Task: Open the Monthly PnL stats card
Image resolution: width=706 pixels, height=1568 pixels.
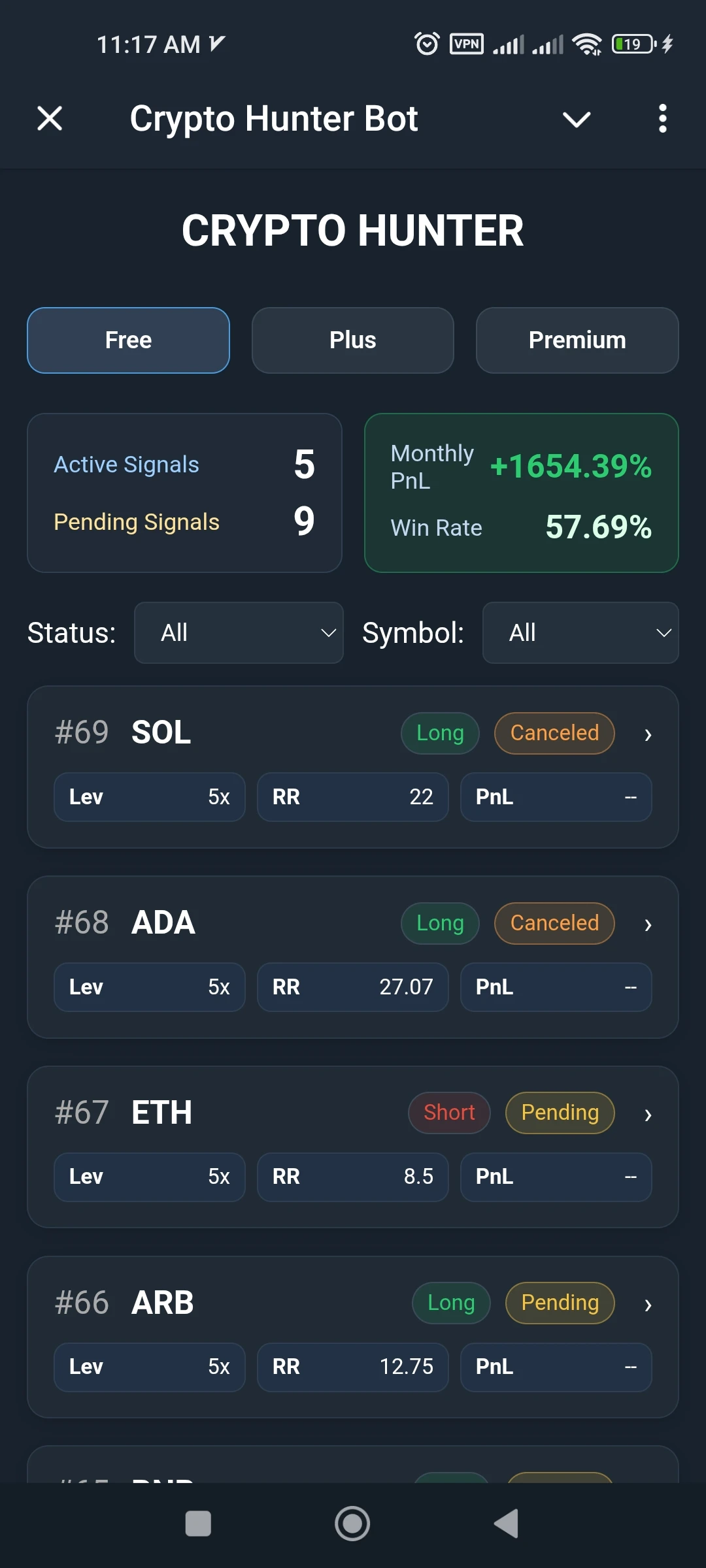Action: pos(521,493)
